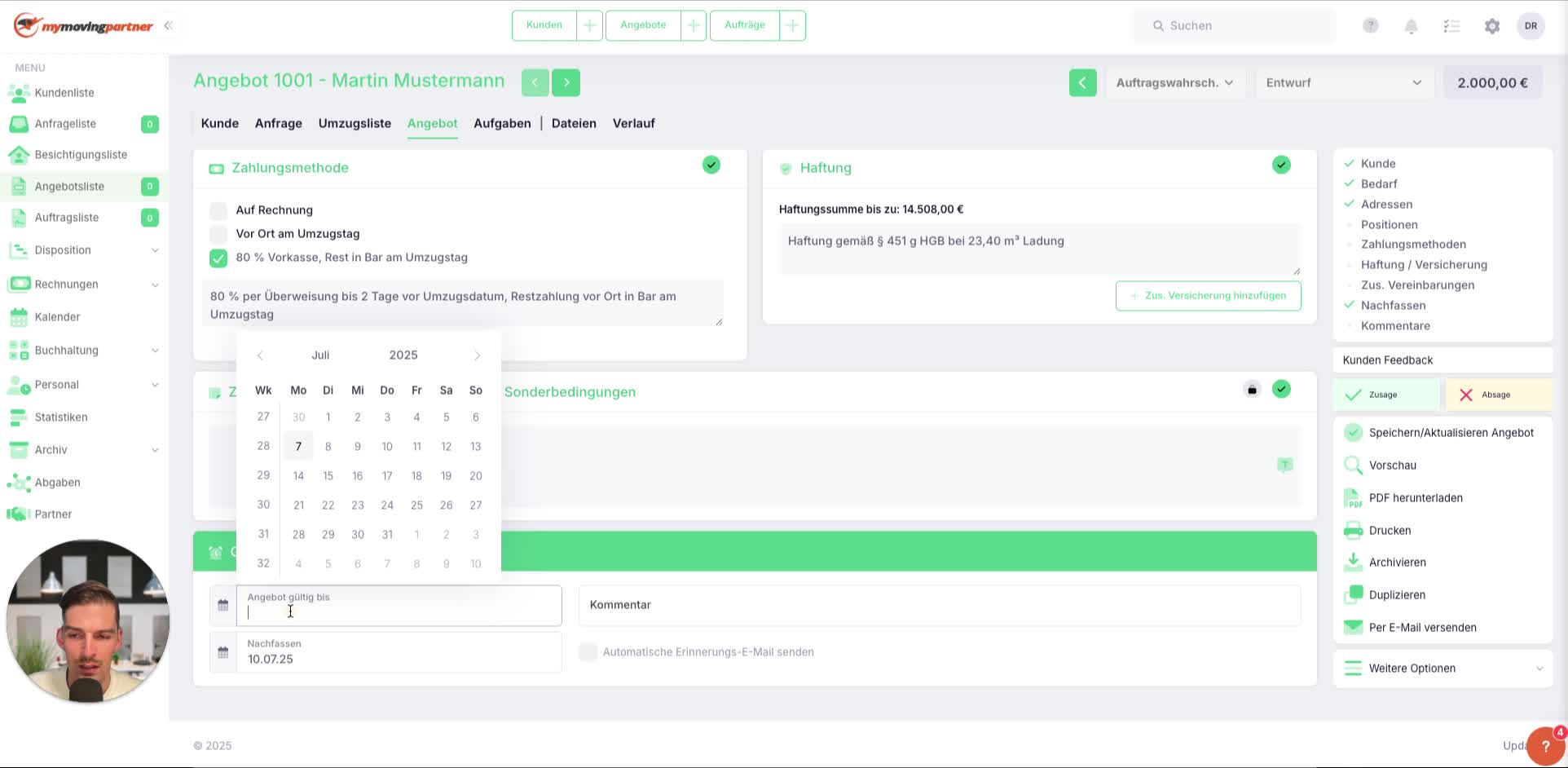This screenshot has height=768, width=1568.
Task: Go to the previous month in the calendar
Action: [x=260, y=355]
